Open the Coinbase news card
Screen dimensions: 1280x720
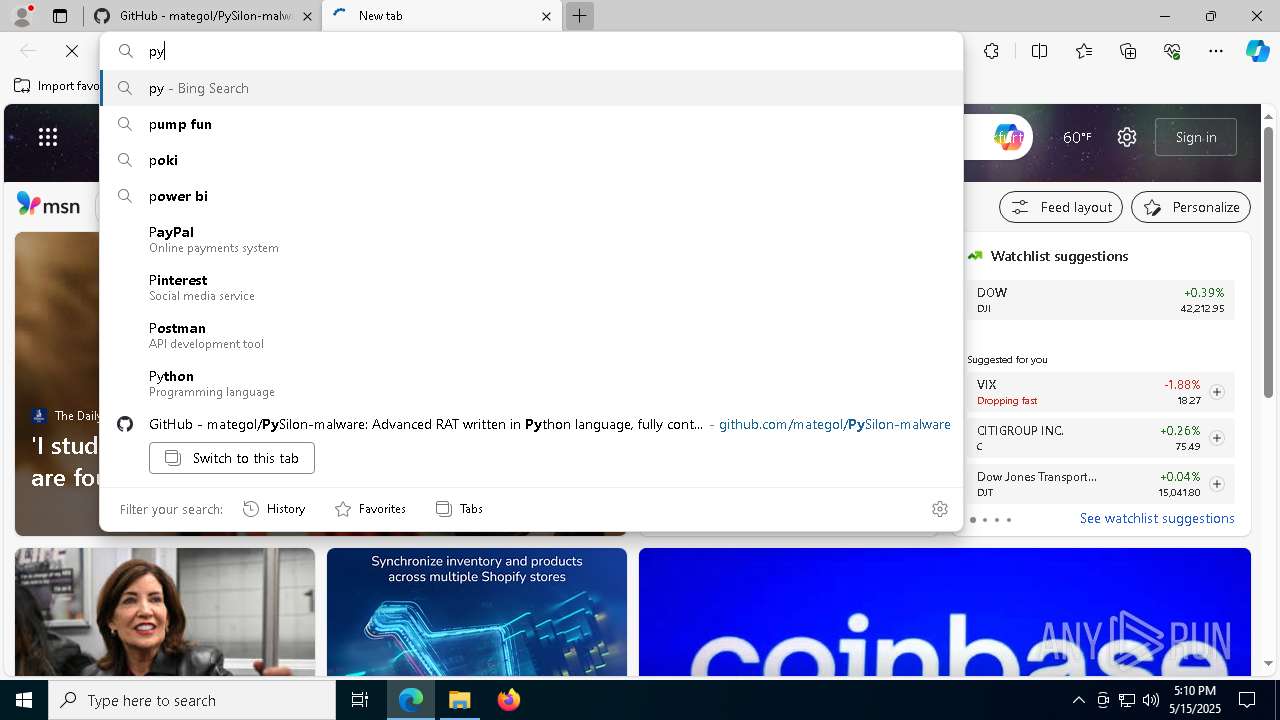click(945, 612)
